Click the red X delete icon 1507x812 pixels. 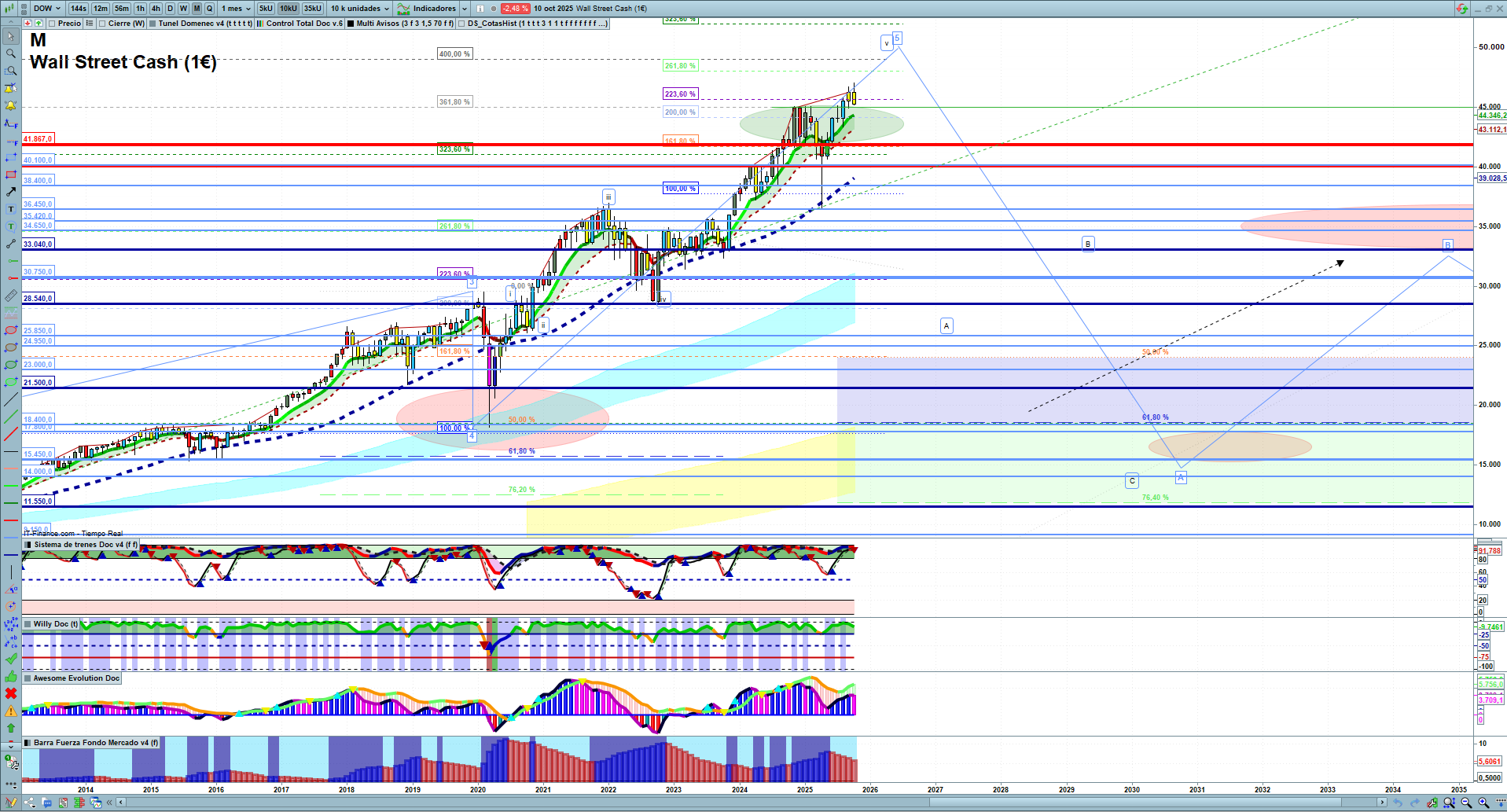(x=10, y=693)
